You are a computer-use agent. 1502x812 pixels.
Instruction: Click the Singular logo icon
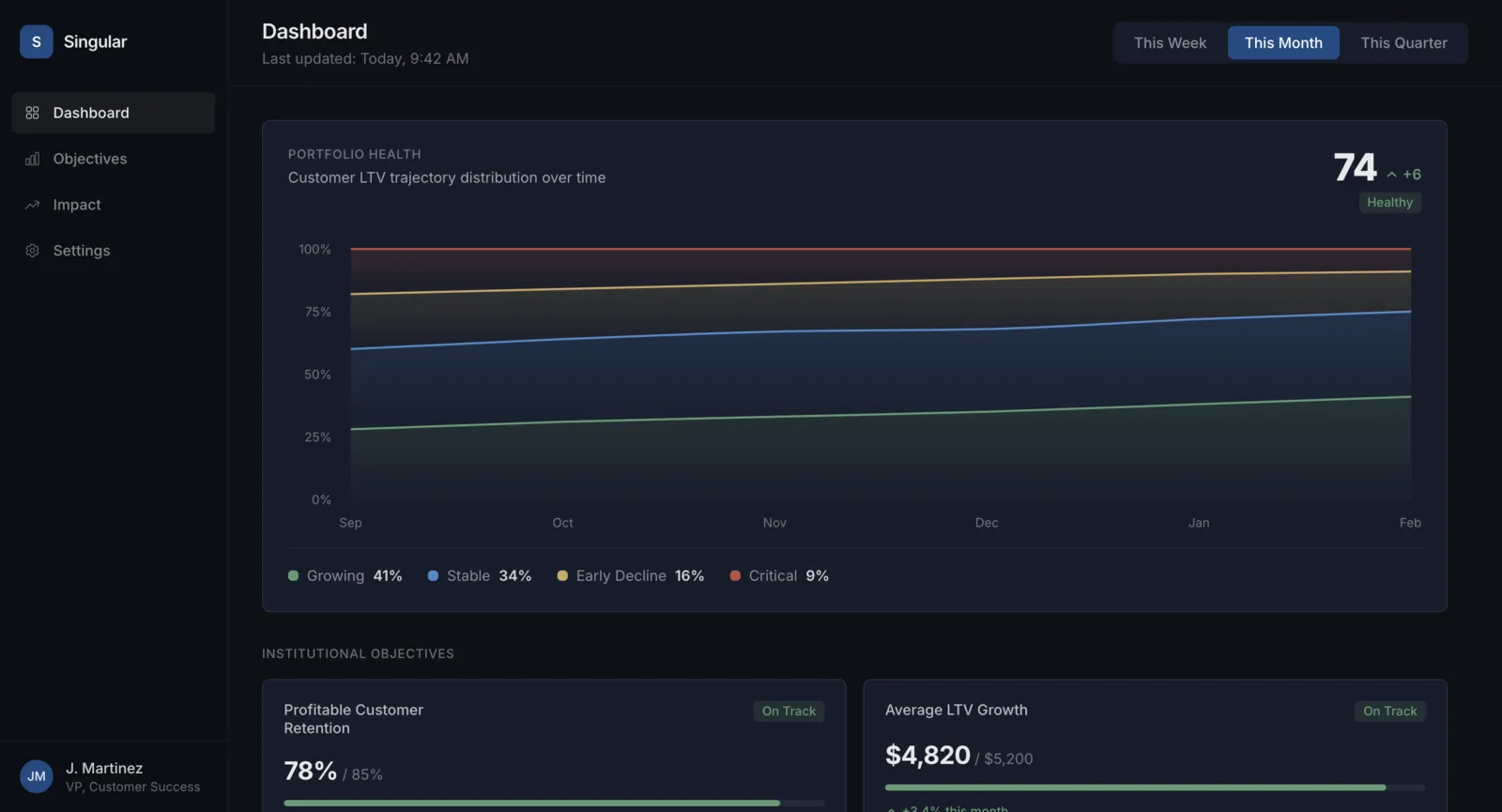37,41
